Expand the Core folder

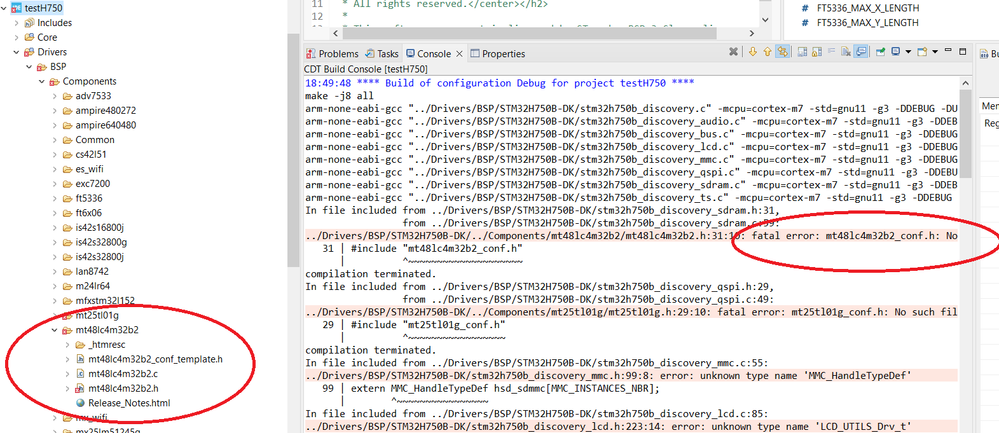[x=17, y=38]
